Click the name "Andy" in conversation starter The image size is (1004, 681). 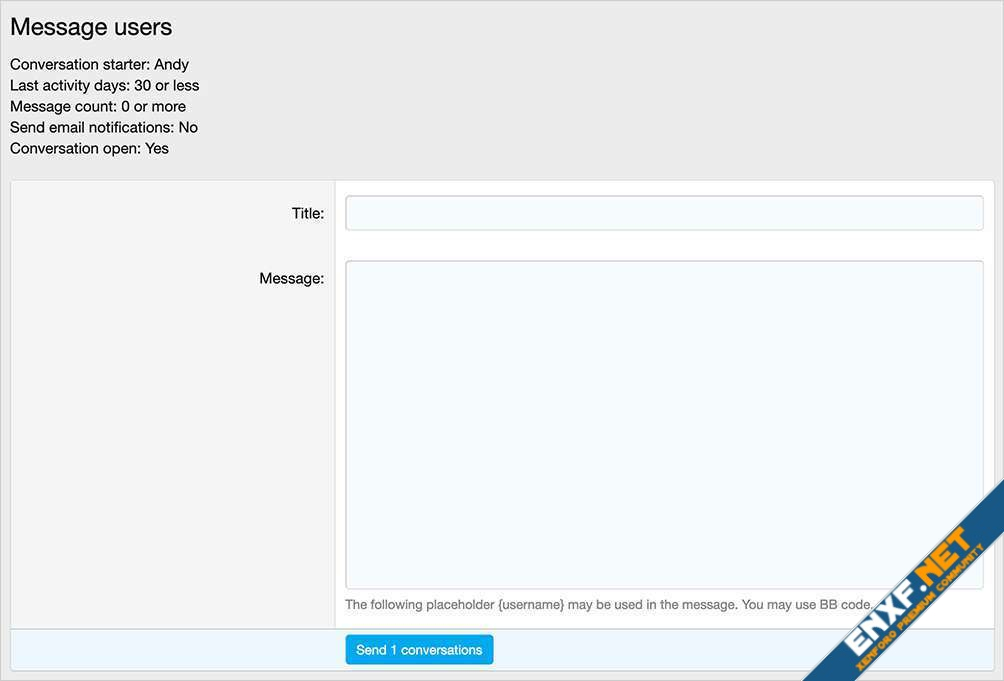point(171,64)
